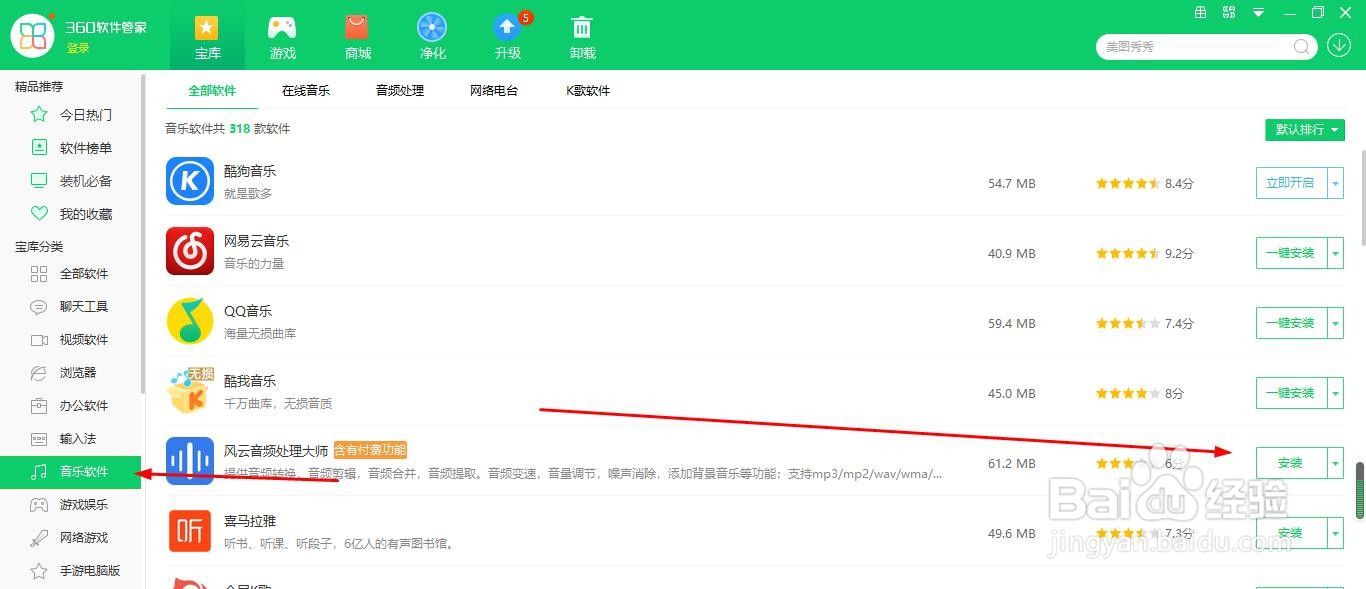The image size is (1366, 589).
Task: Select 聊天工具 in the sidebar
Action: (72, 306)
